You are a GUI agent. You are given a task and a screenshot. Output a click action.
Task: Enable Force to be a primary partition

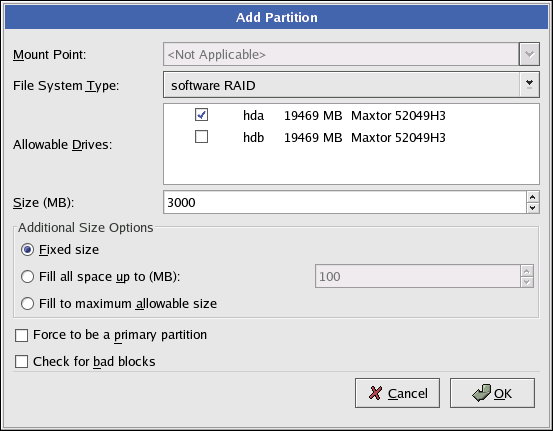(x=22, y=335)
